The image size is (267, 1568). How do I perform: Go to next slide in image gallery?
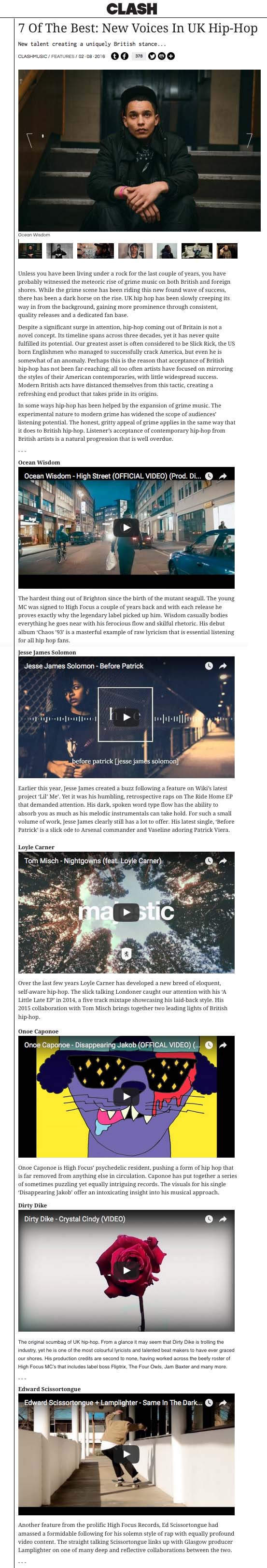click(x=249, y=140)
